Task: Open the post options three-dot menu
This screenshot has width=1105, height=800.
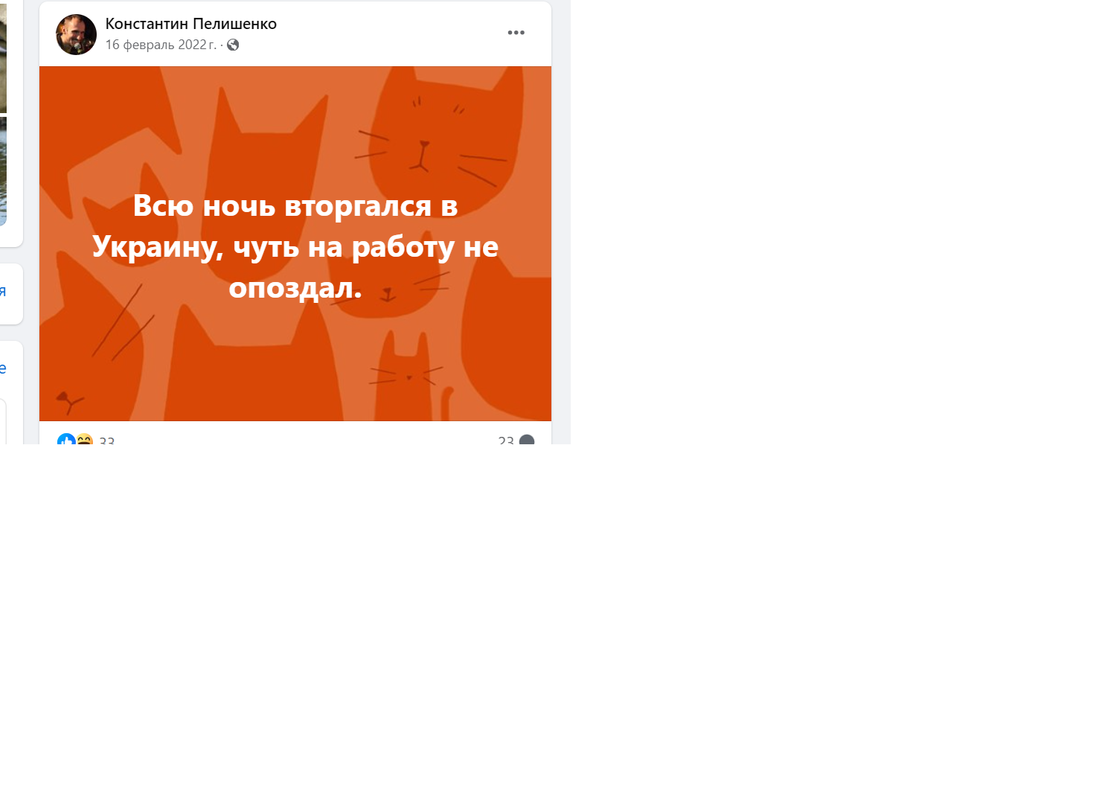Action: point(516,32)
